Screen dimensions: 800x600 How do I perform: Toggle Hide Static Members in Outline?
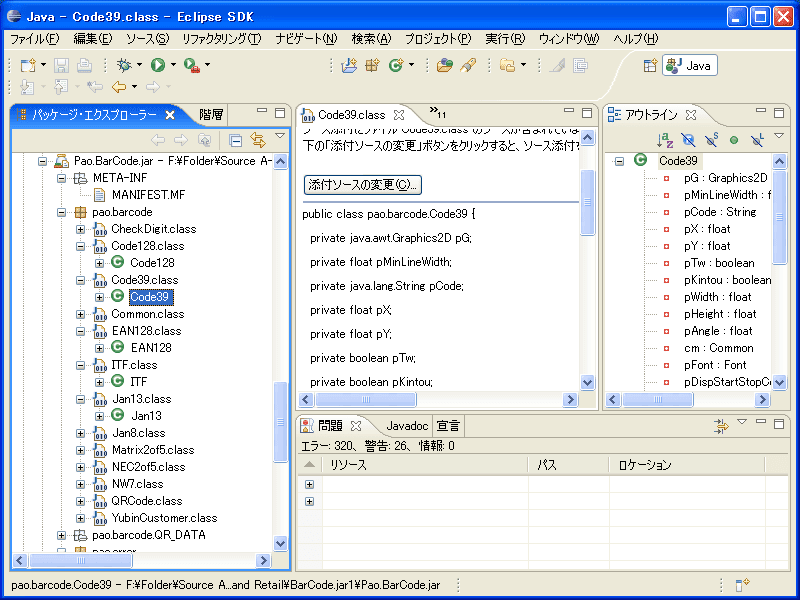tap(711, 139)
